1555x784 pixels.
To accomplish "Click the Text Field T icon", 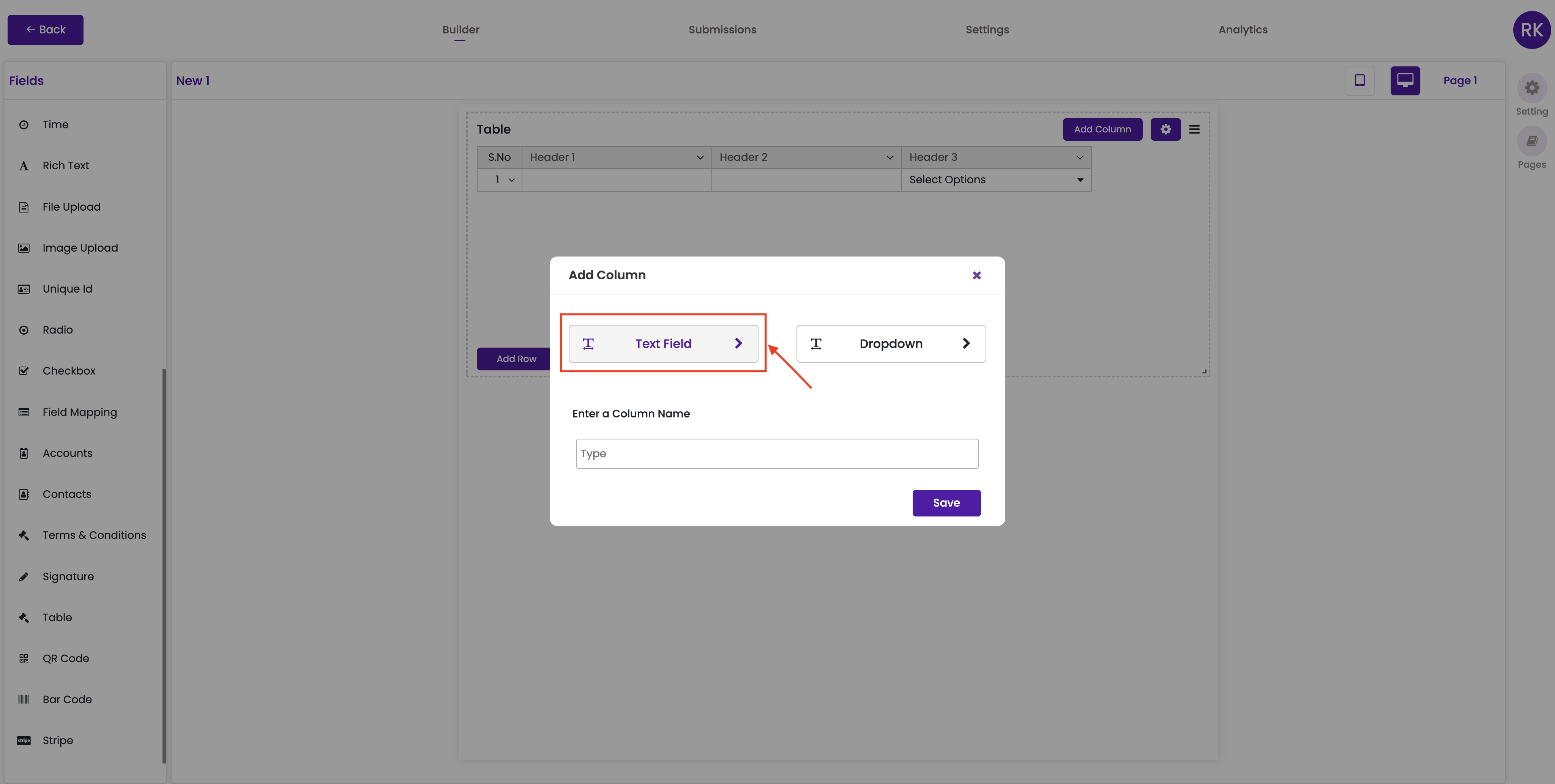I will pyautogui.click(x=588, y=344).
